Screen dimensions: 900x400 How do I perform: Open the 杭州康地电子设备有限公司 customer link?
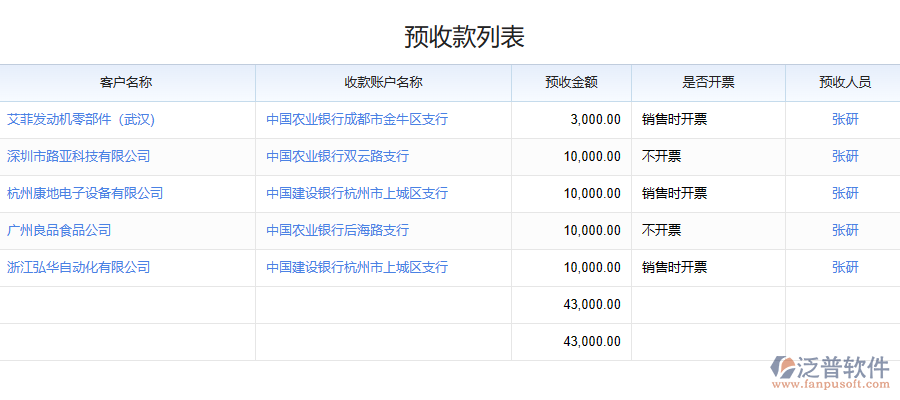click(84, 194)
